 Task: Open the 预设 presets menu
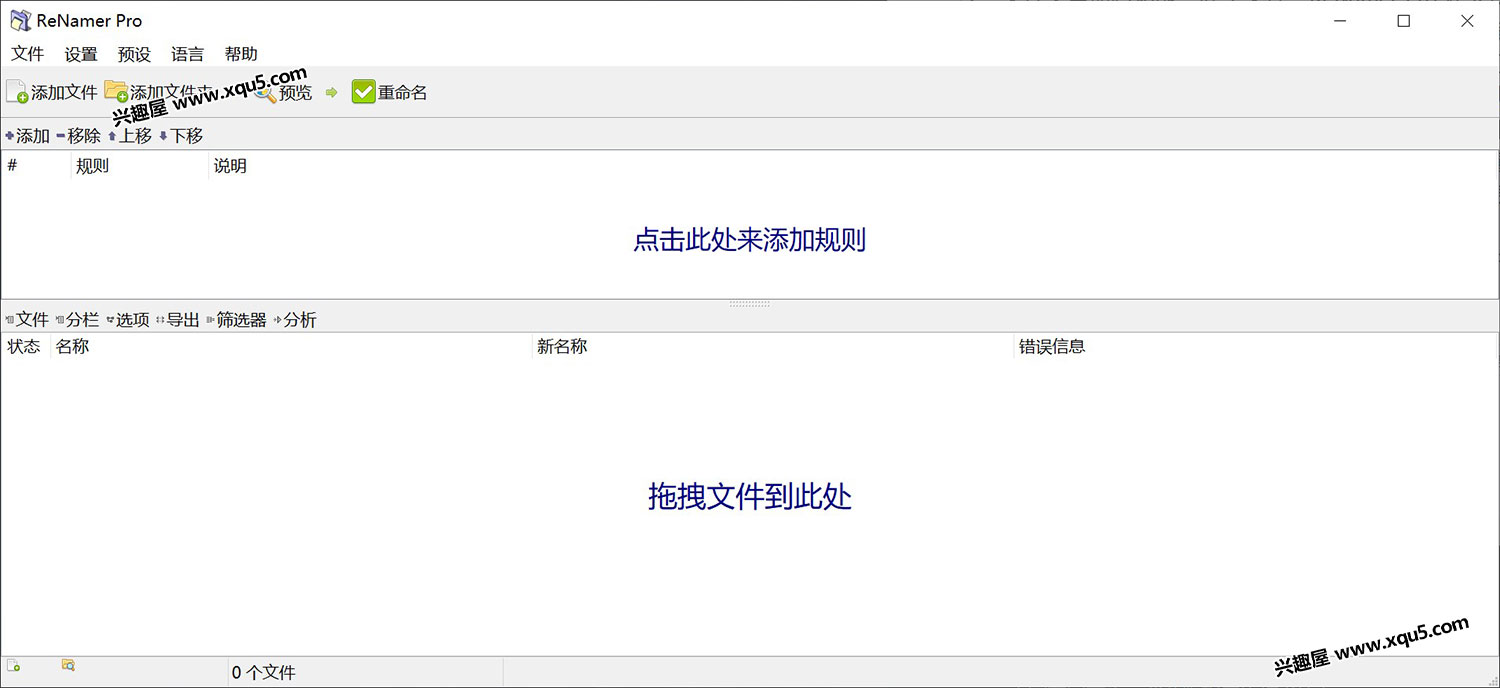(x=134, y=54)
